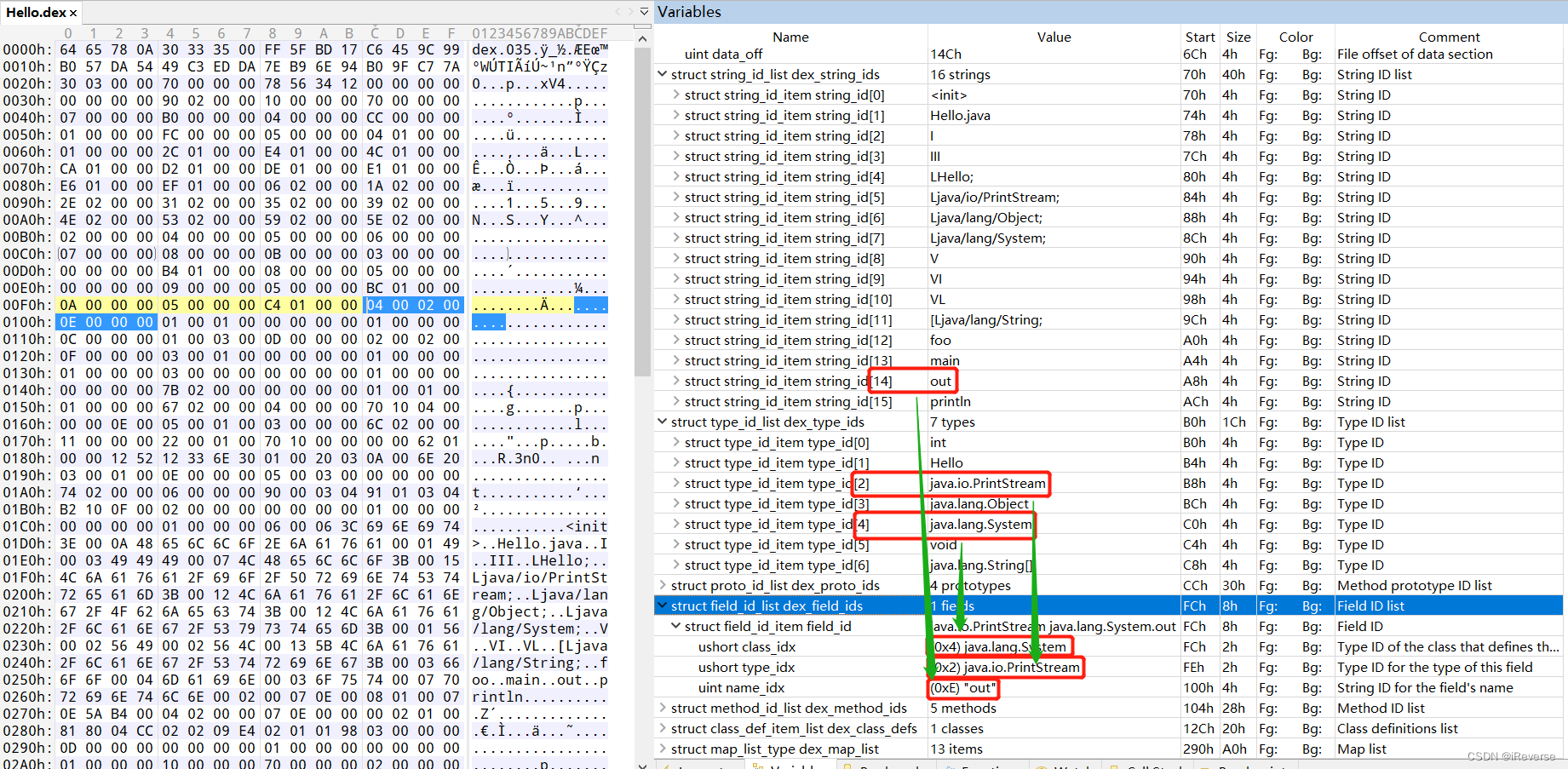Expand struct method_id_list dex_method_ids
Viewport: 1568px width, 769px height.
click(662, 708)
